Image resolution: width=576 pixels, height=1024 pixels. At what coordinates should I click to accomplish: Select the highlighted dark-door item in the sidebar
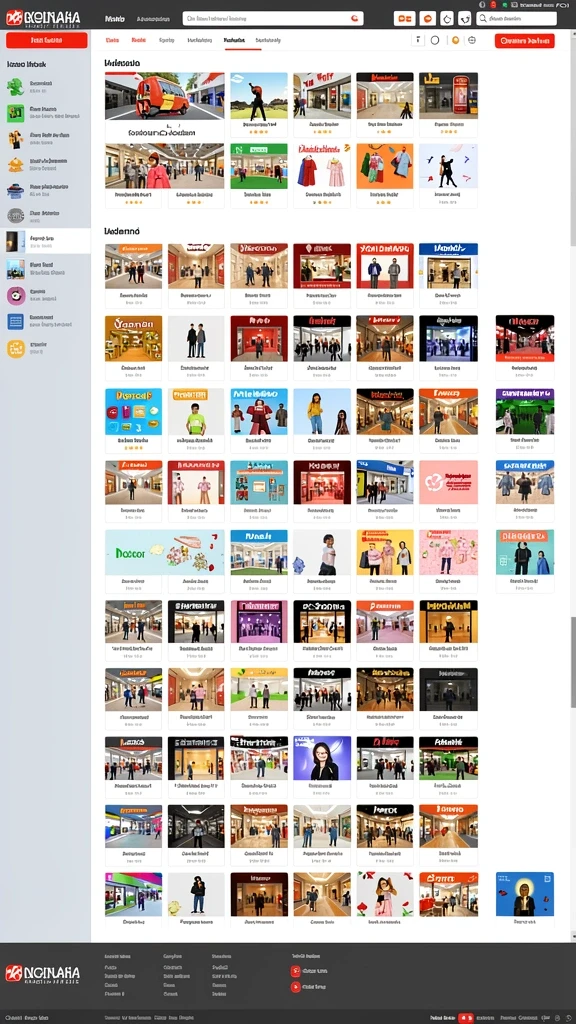tap(46, 242)
